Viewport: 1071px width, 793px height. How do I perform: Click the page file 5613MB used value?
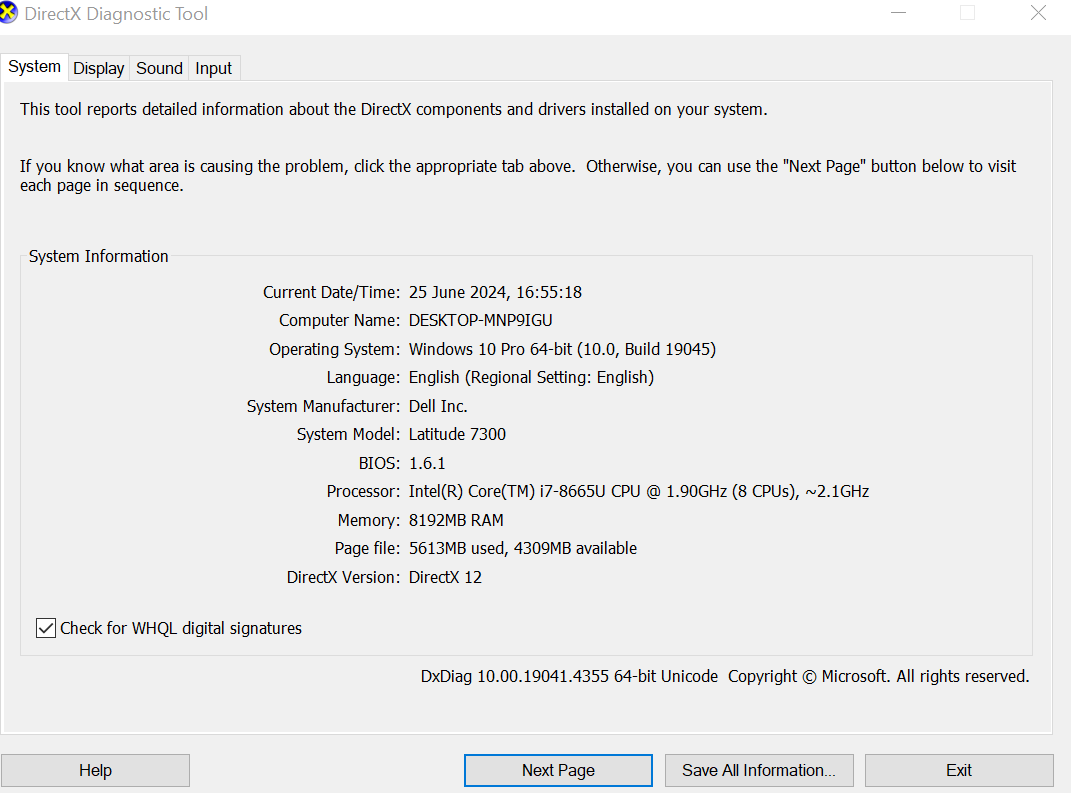click(523, 548)
